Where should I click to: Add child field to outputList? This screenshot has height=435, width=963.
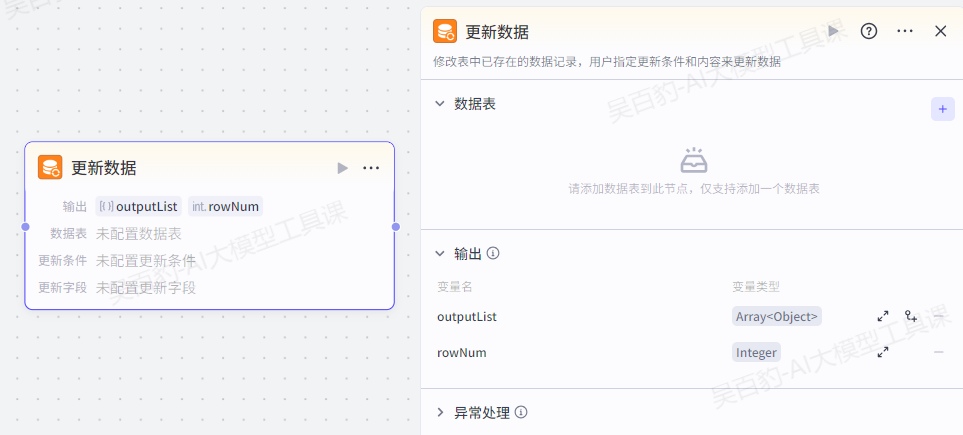(x=911, y=316)
